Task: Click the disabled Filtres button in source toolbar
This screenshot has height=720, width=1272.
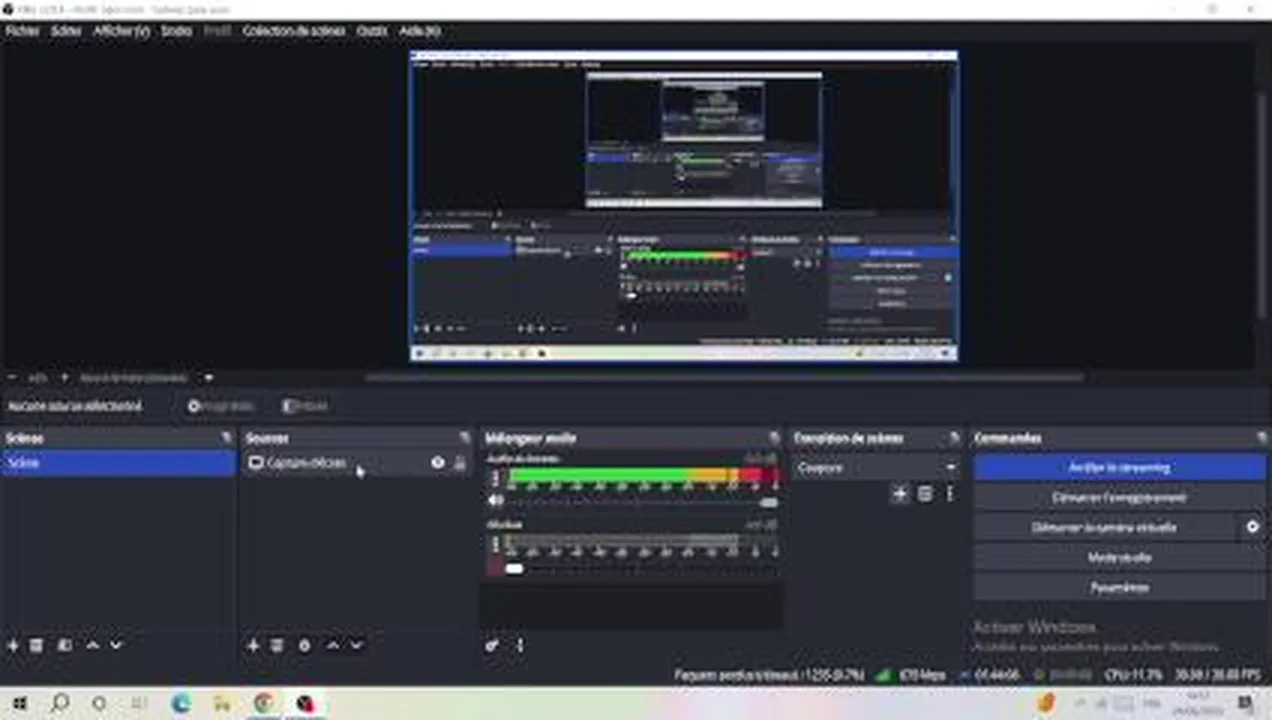Action: point(305,406)
